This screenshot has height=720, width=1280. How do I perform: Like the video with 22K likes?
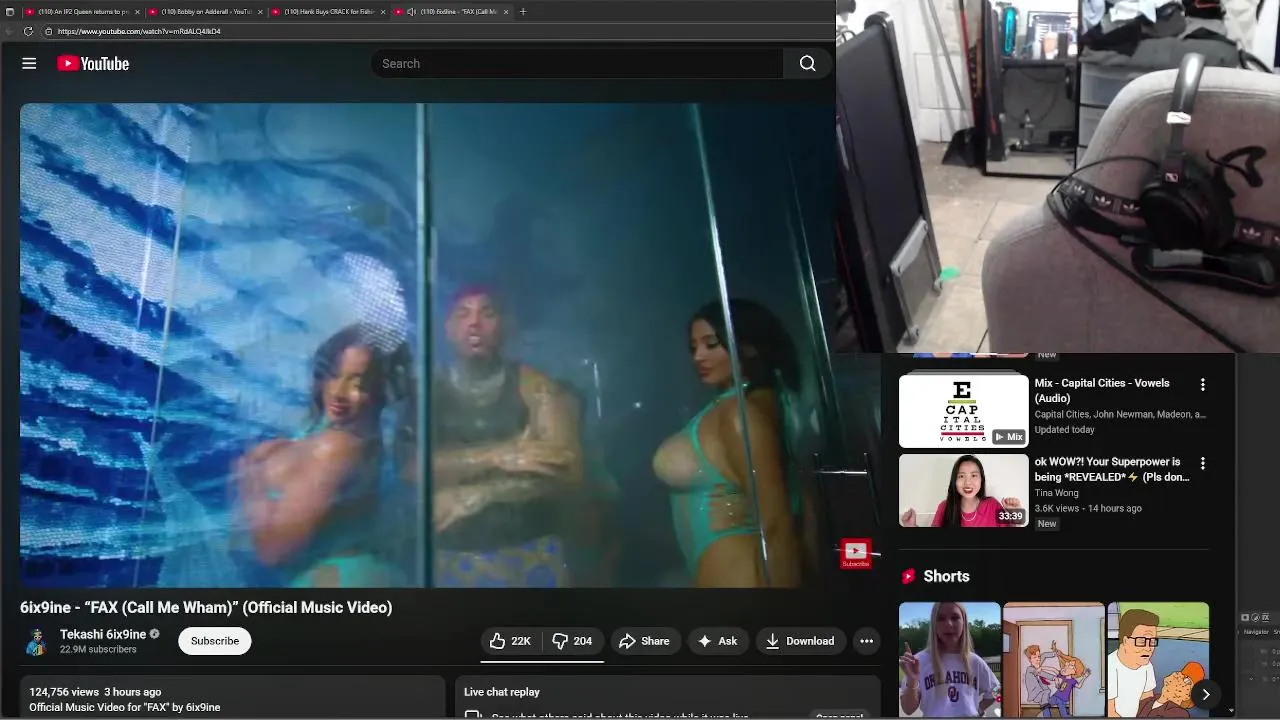[511, 641]
